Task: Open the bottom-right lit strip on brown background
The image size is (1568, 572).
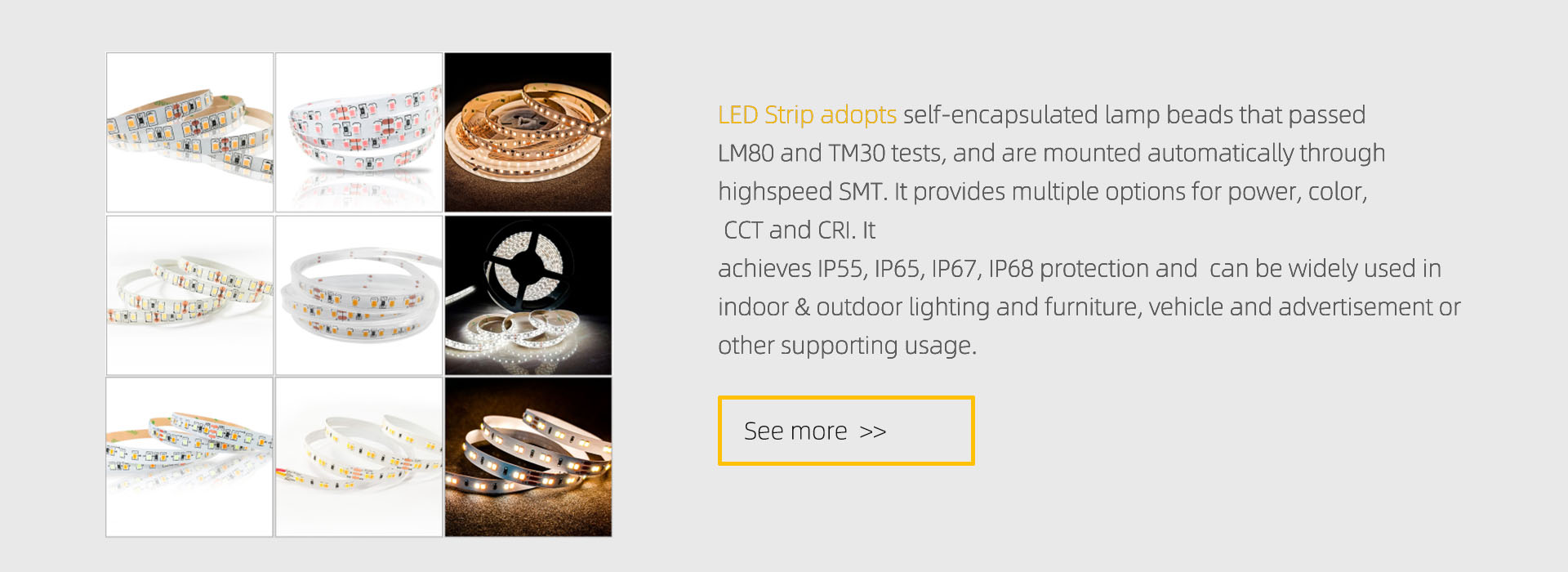Action: (528, 457)
